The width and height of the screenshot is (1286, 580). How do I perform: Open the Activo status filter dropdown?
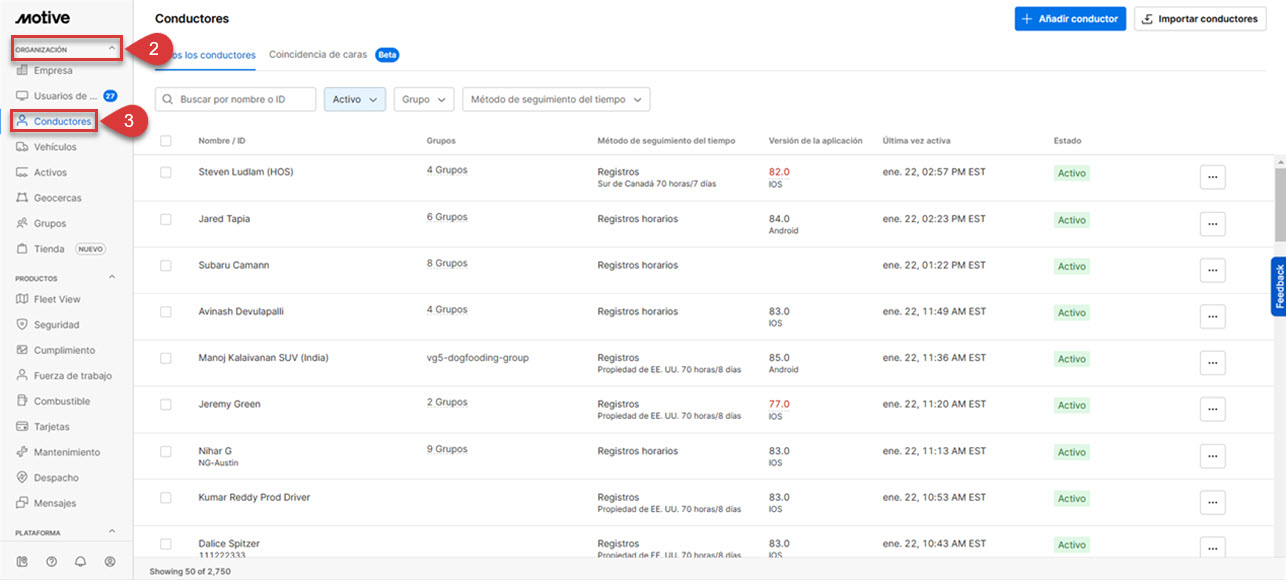click(354, 100)
